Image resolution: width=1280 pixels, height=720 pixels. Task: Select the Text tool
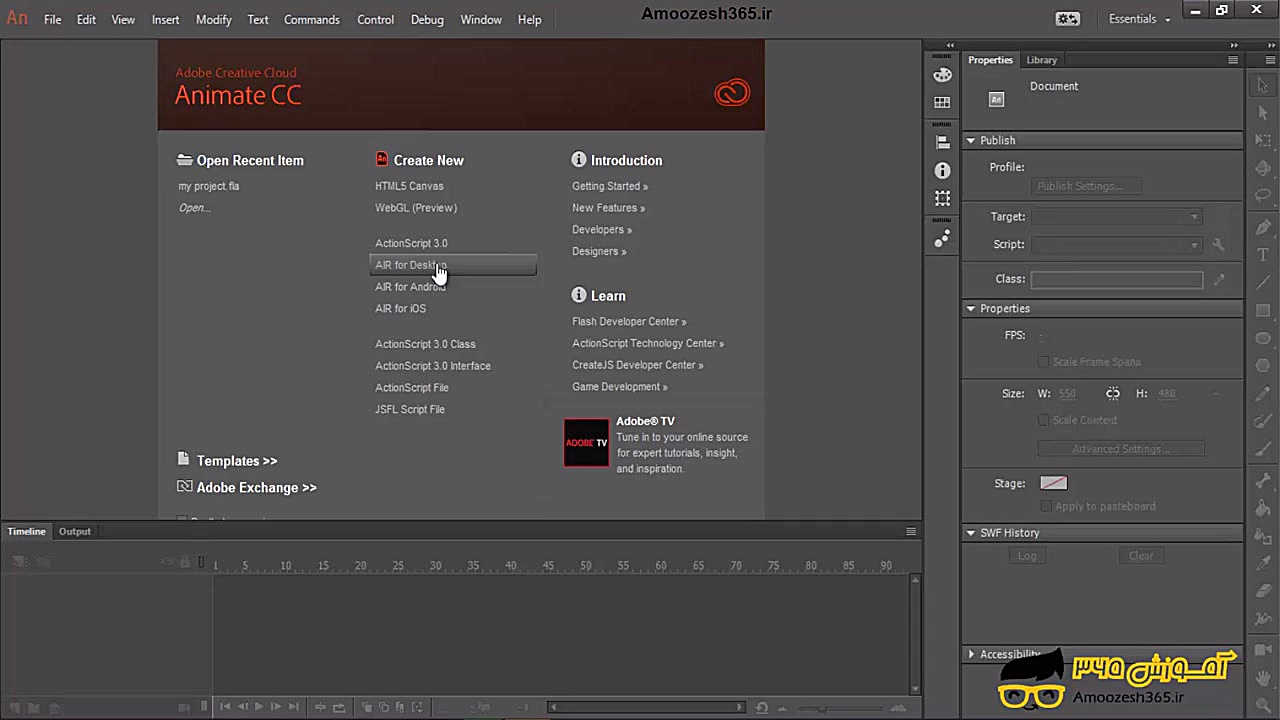pyautogui.click(x=1263, y=255)
